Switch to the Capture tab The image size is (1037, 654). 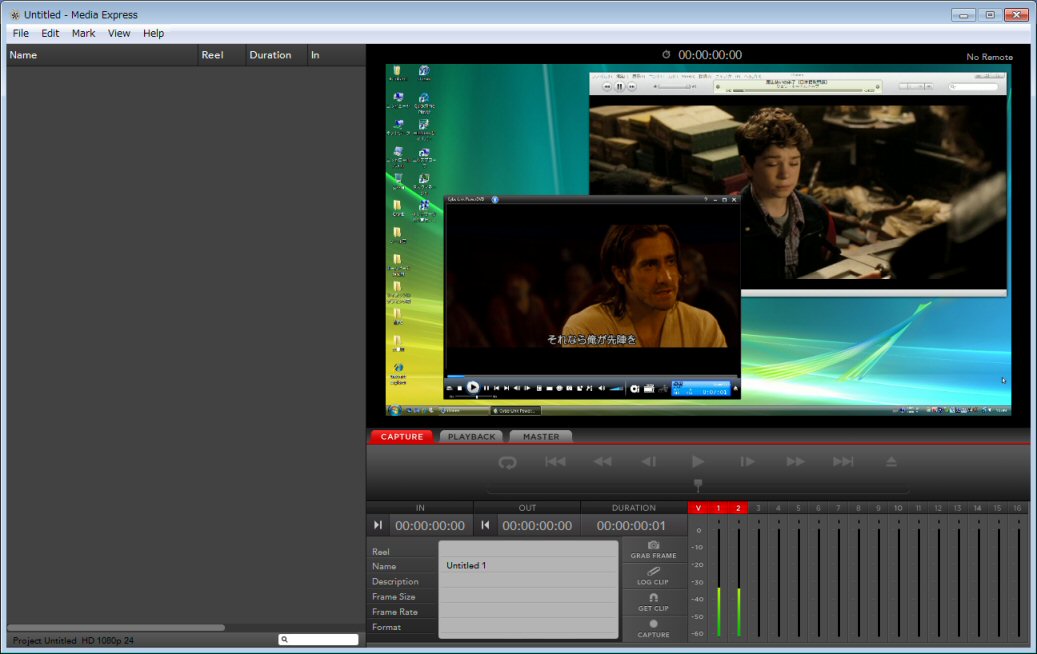401,436
